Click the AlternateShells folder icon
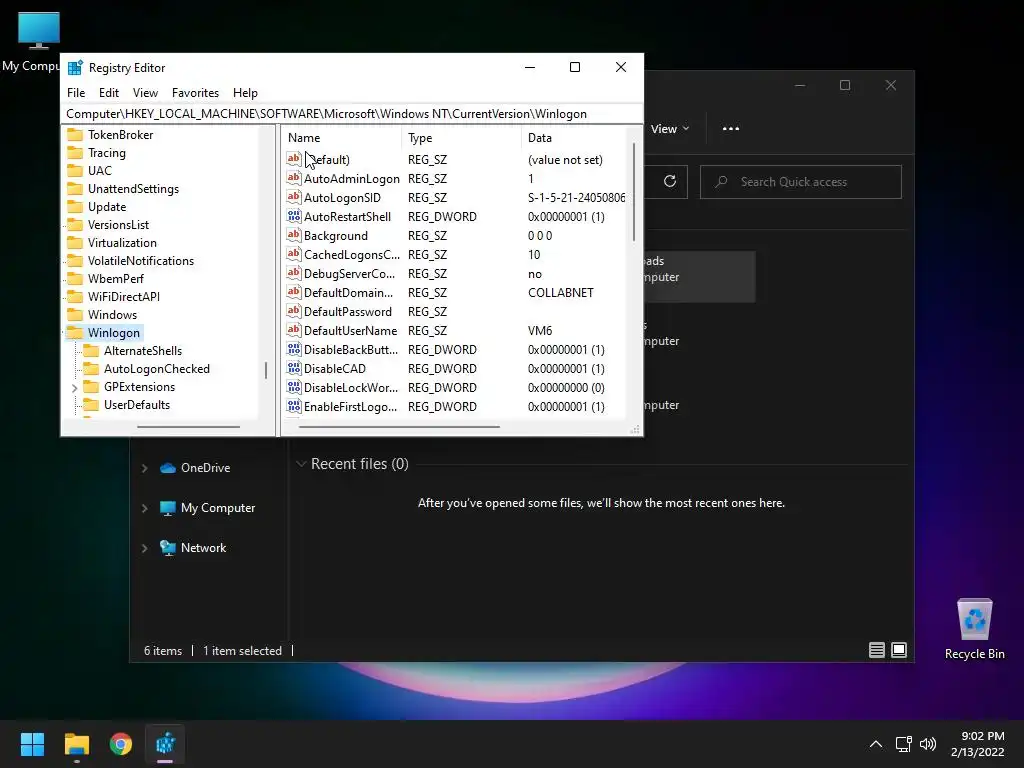This screenshot has height=768, width=1024. (91, 351)
